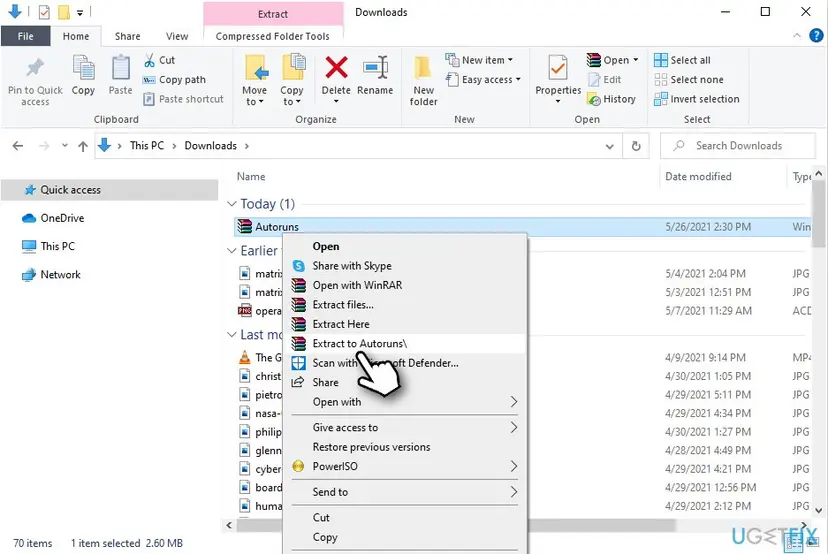Screen dimensions: 828x554
Task: Choose Extract Here from context menu
Action: (405, 324)
